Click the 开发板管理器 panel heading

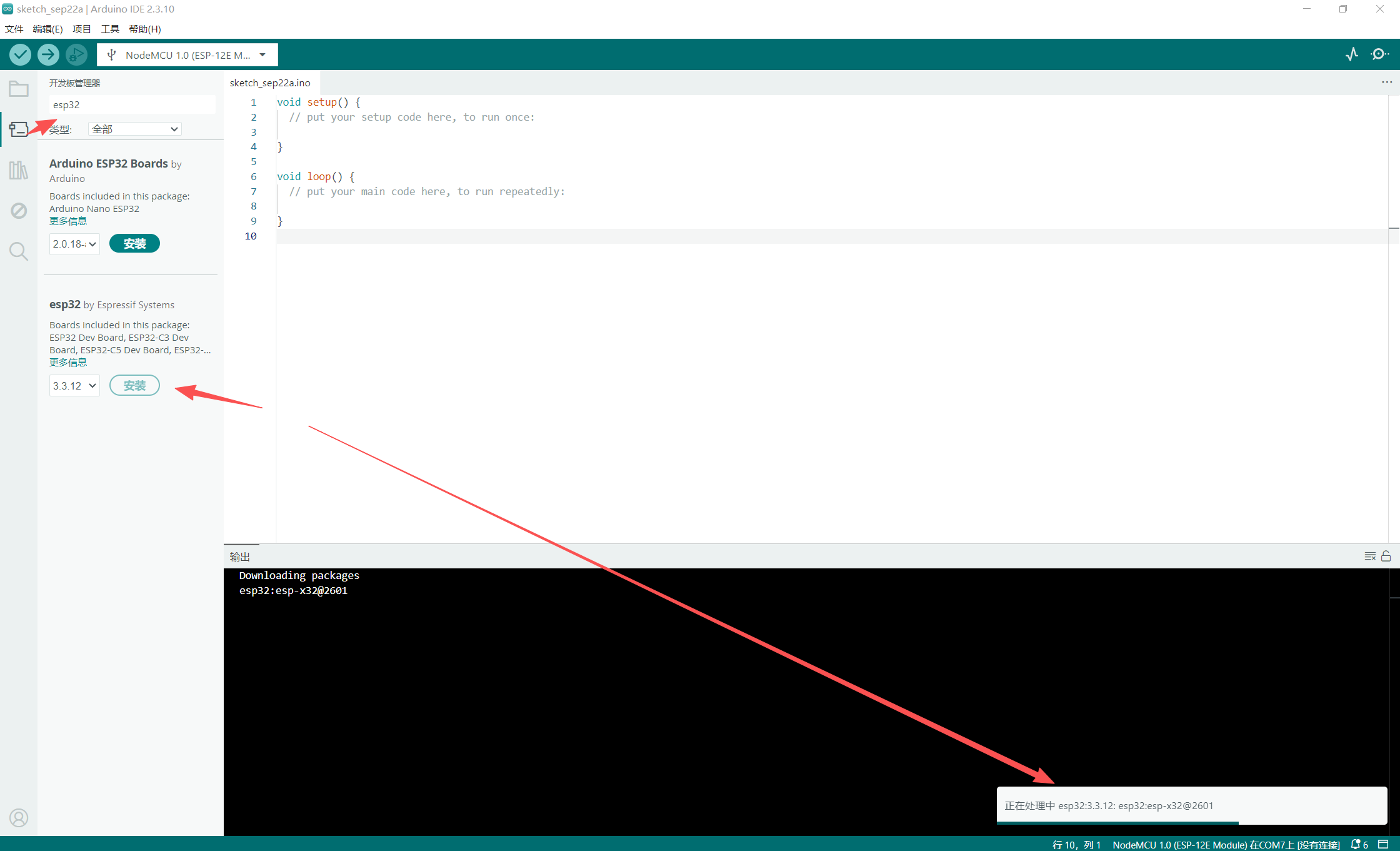coord(75,83)
